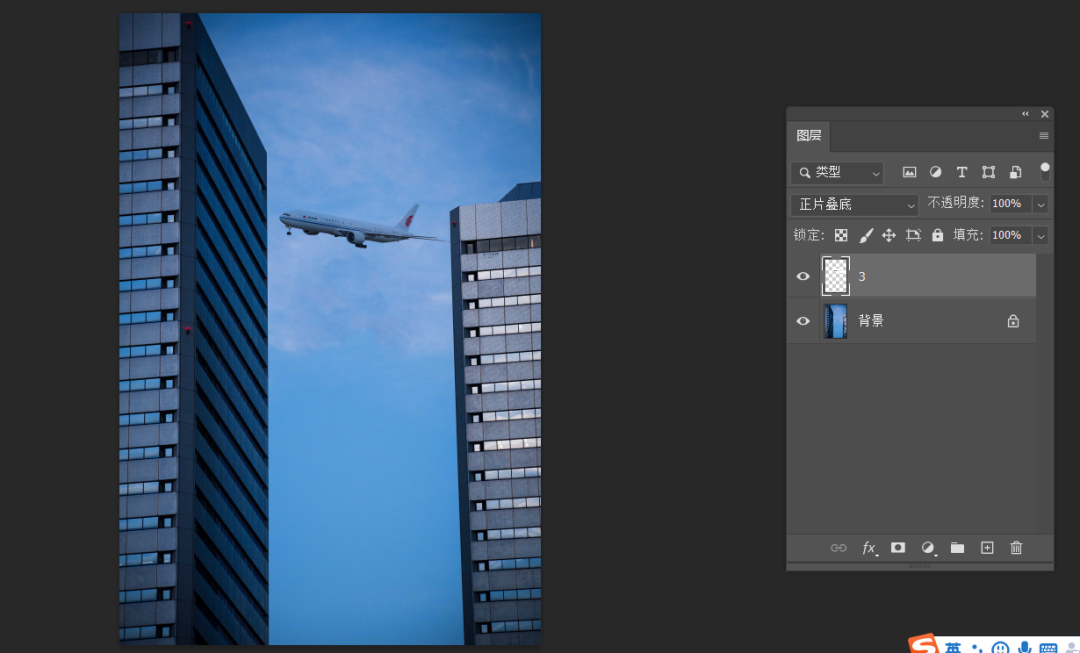Close the Layers panel with X
Viewport: 1080px width, 653px height.
point(1045,114)
